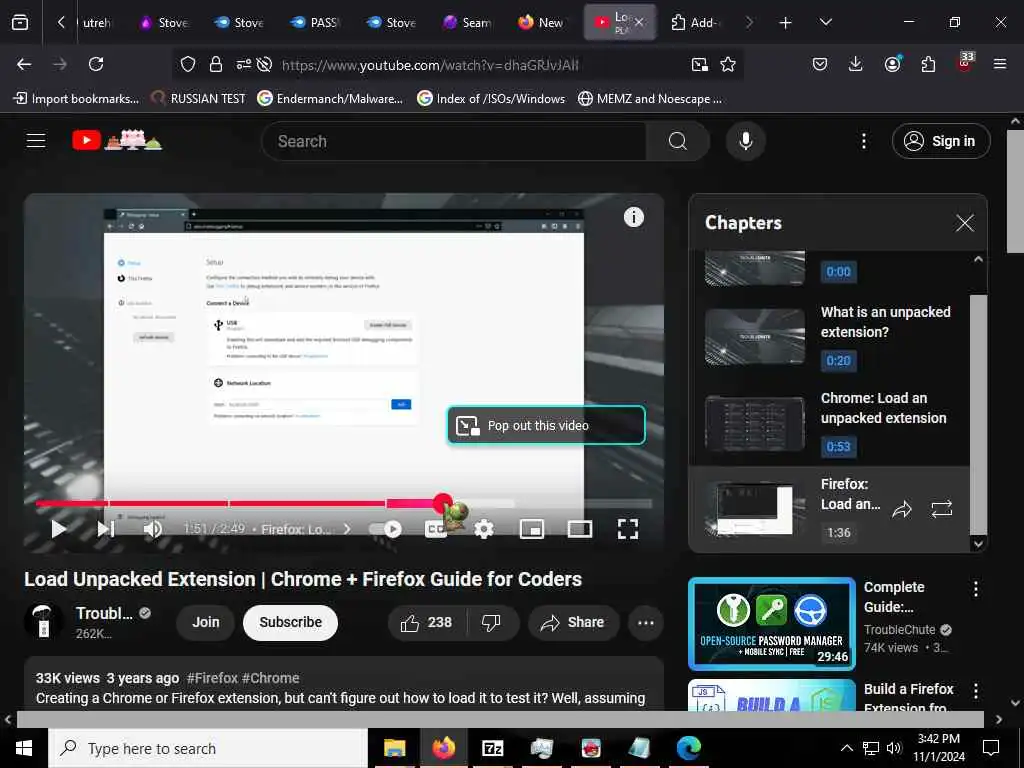Open site permissions icon in the address bar
The width and height of the screenshot is (1024, 768).
(244, 64)
